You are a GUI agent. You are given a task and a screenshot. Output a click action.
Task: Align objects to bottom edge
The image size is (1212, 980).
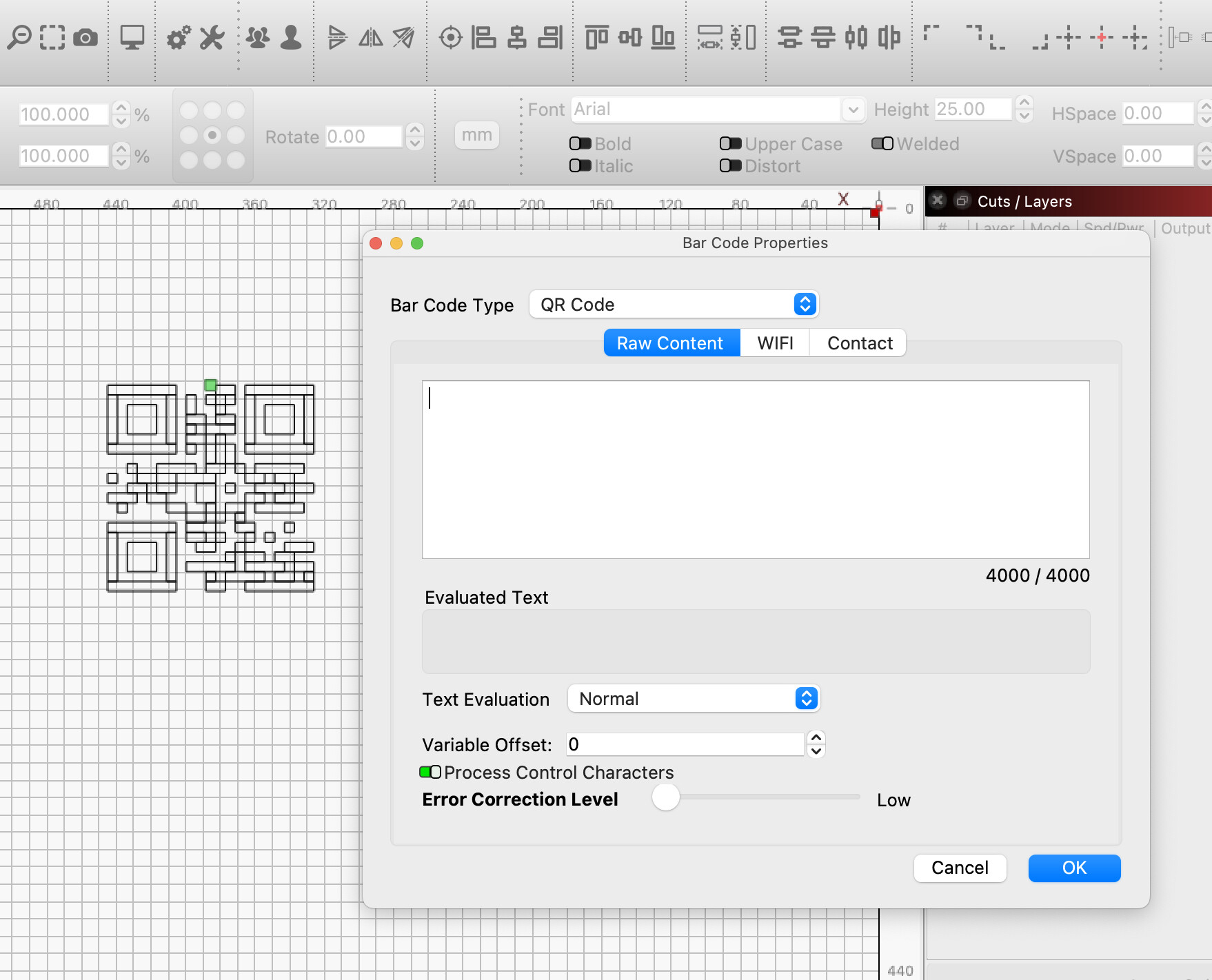(x=663, y=37)
